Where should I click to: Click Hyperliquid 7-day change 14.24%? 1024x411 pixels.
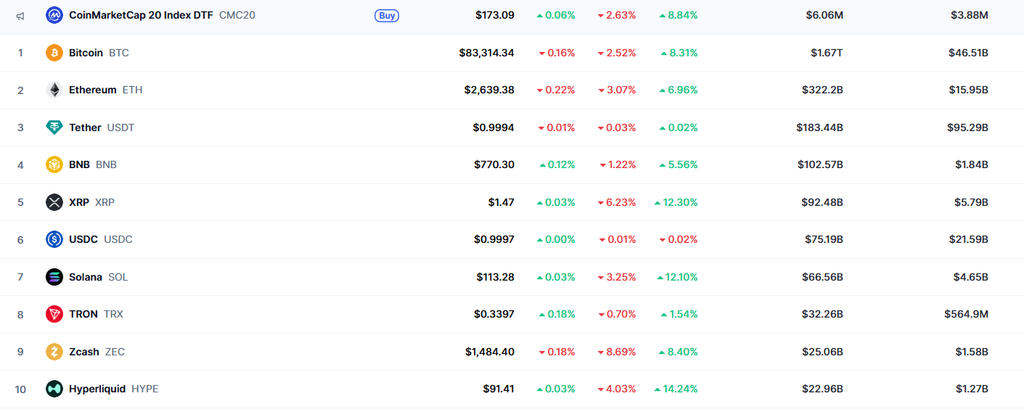676,389
